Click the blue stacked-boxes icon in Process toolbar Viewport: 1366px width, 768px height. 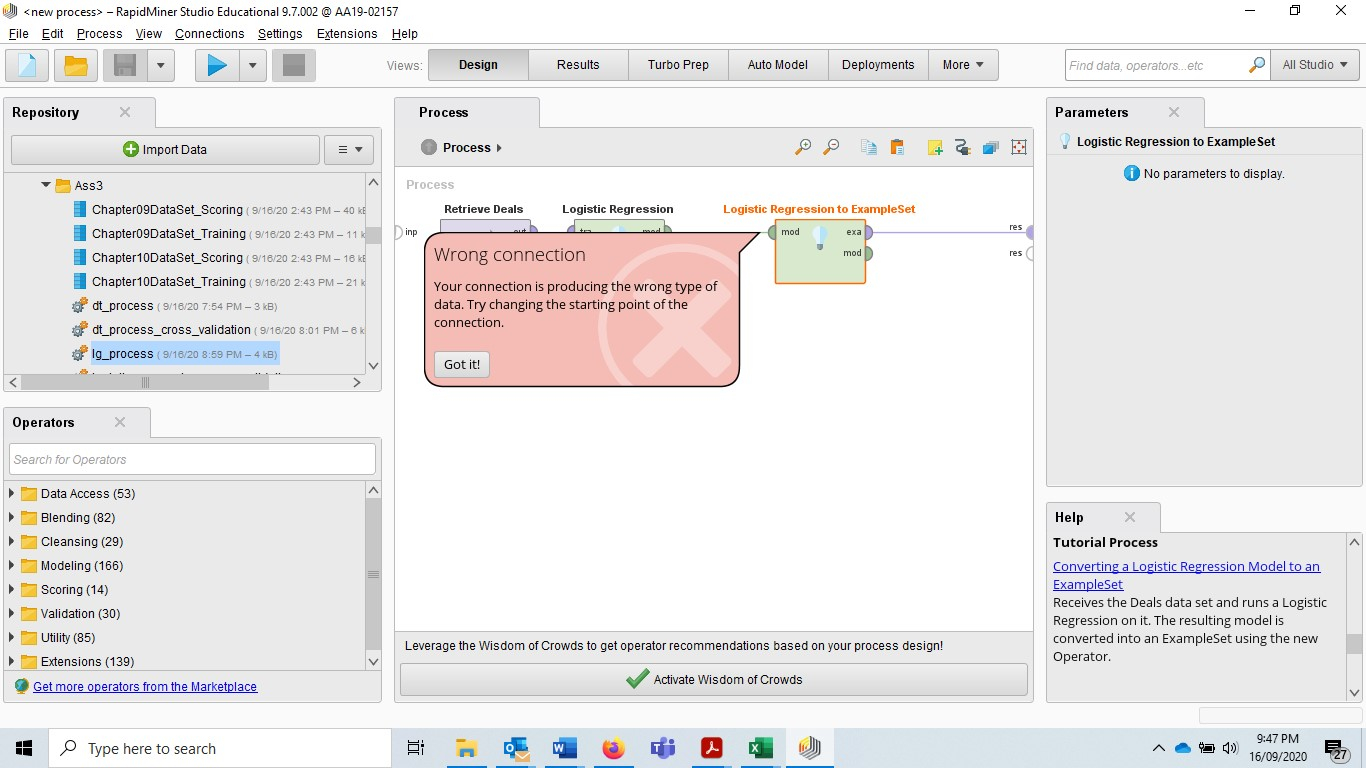(x=991, y=147)
